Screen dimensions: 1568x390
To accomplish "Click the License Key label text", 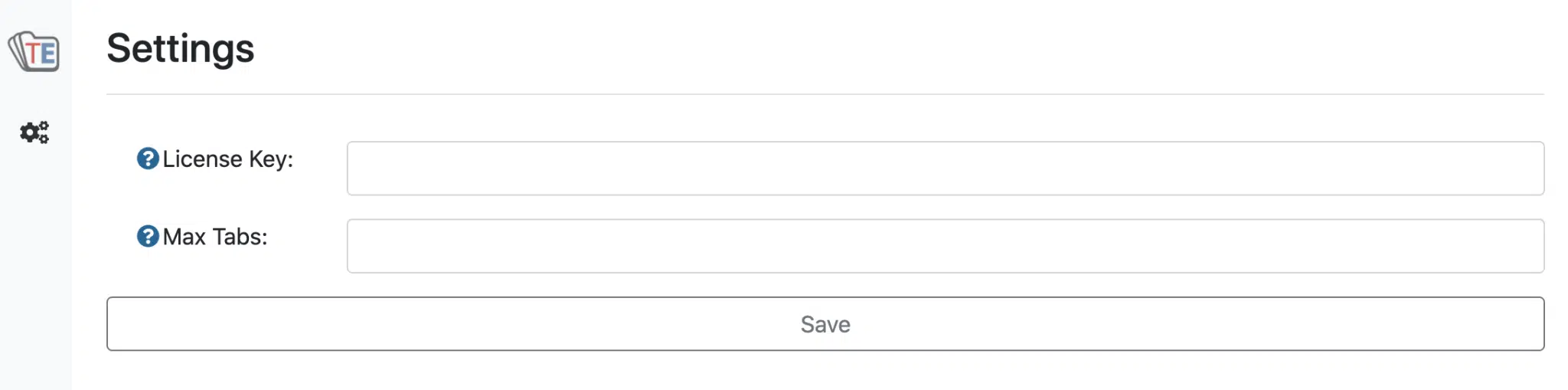I will [228, 159].
